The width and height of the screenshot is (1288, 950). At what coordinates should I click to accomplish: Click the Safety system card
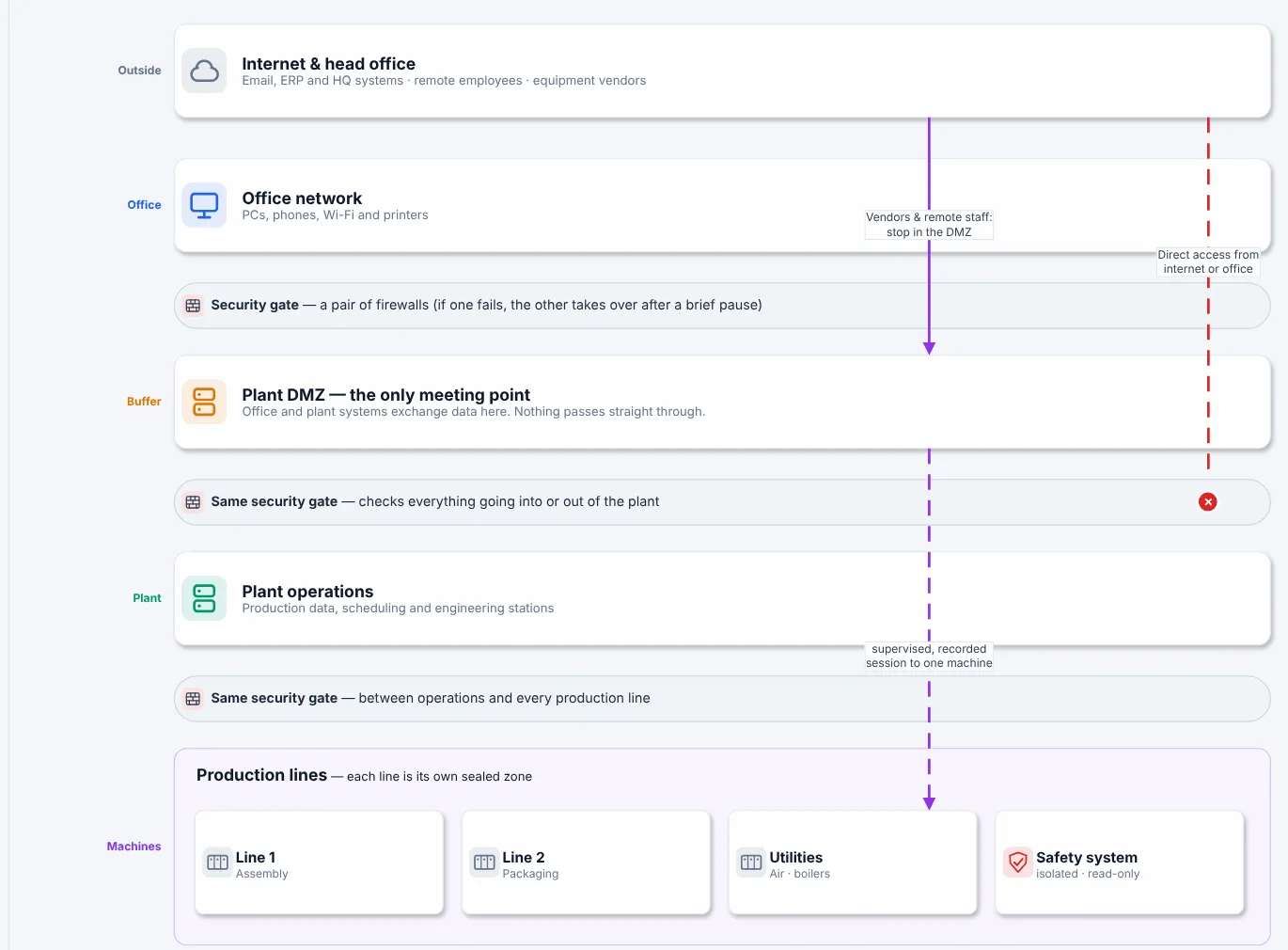point(1120,863)
